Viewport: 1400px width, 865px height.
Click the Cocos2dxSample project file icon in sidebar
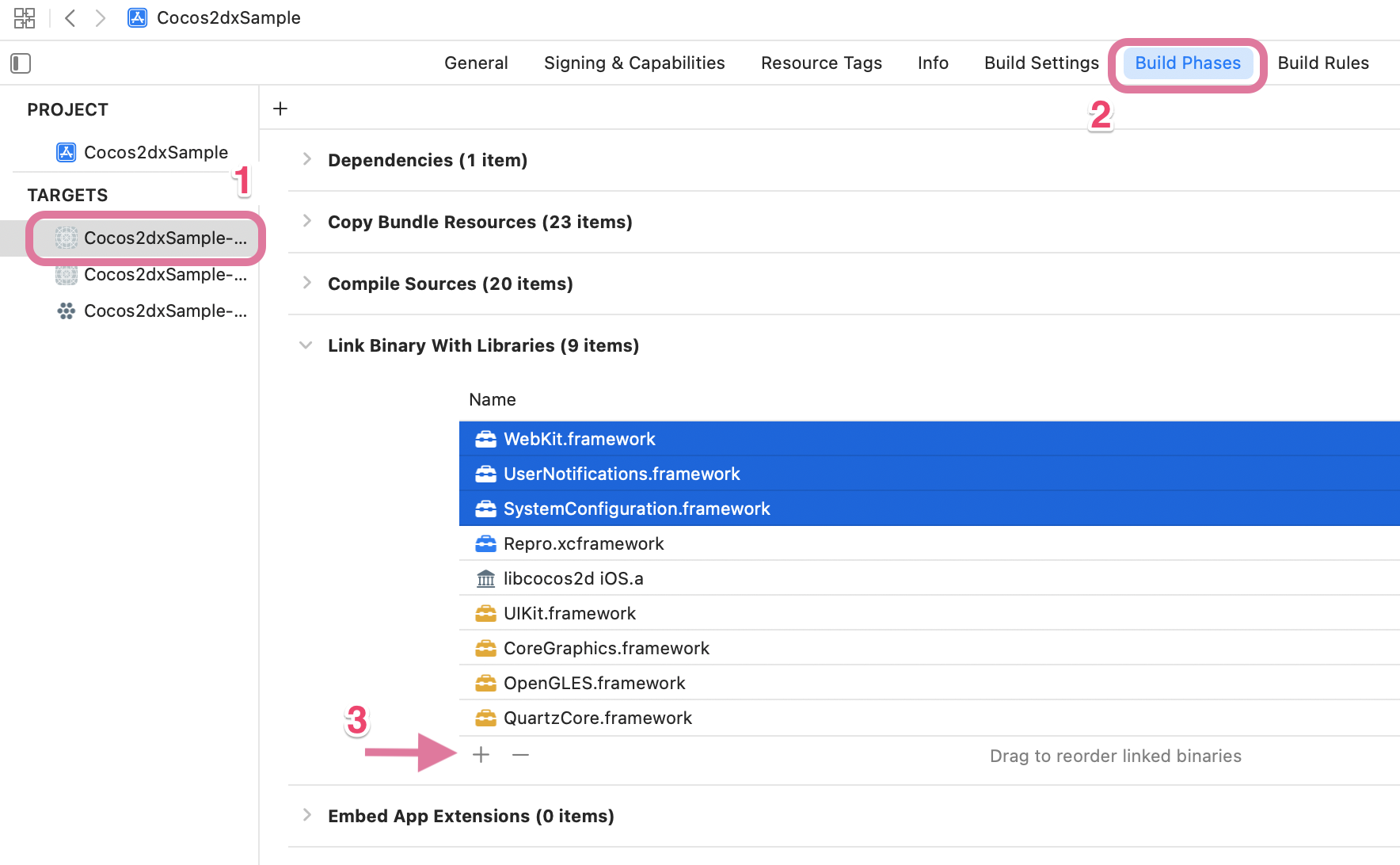pyautogui.click(x=67, y=152)
